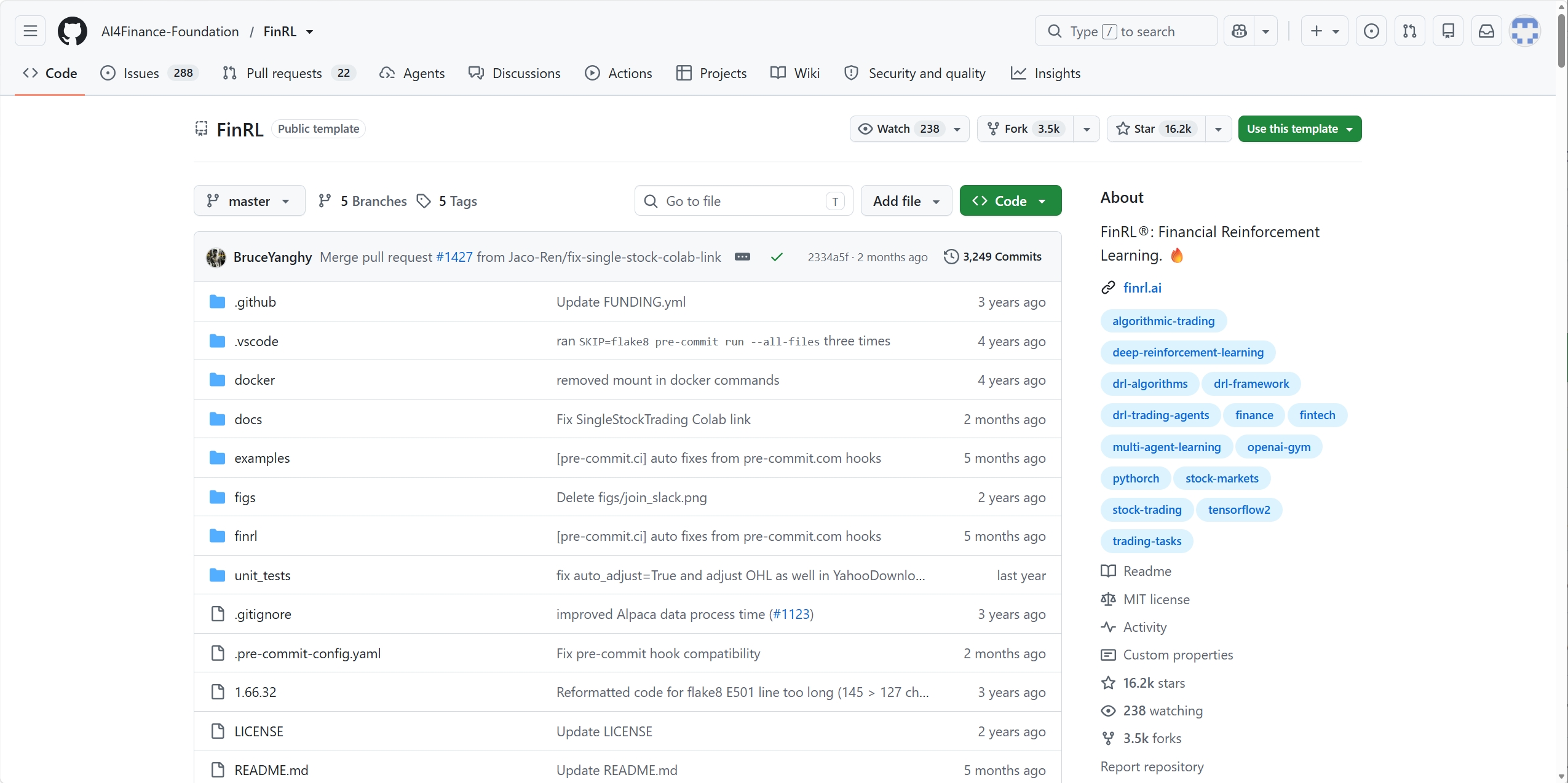The image size is (1568, 783).
Task: Open the repositories icon in header
Action: click(1448, 31)
